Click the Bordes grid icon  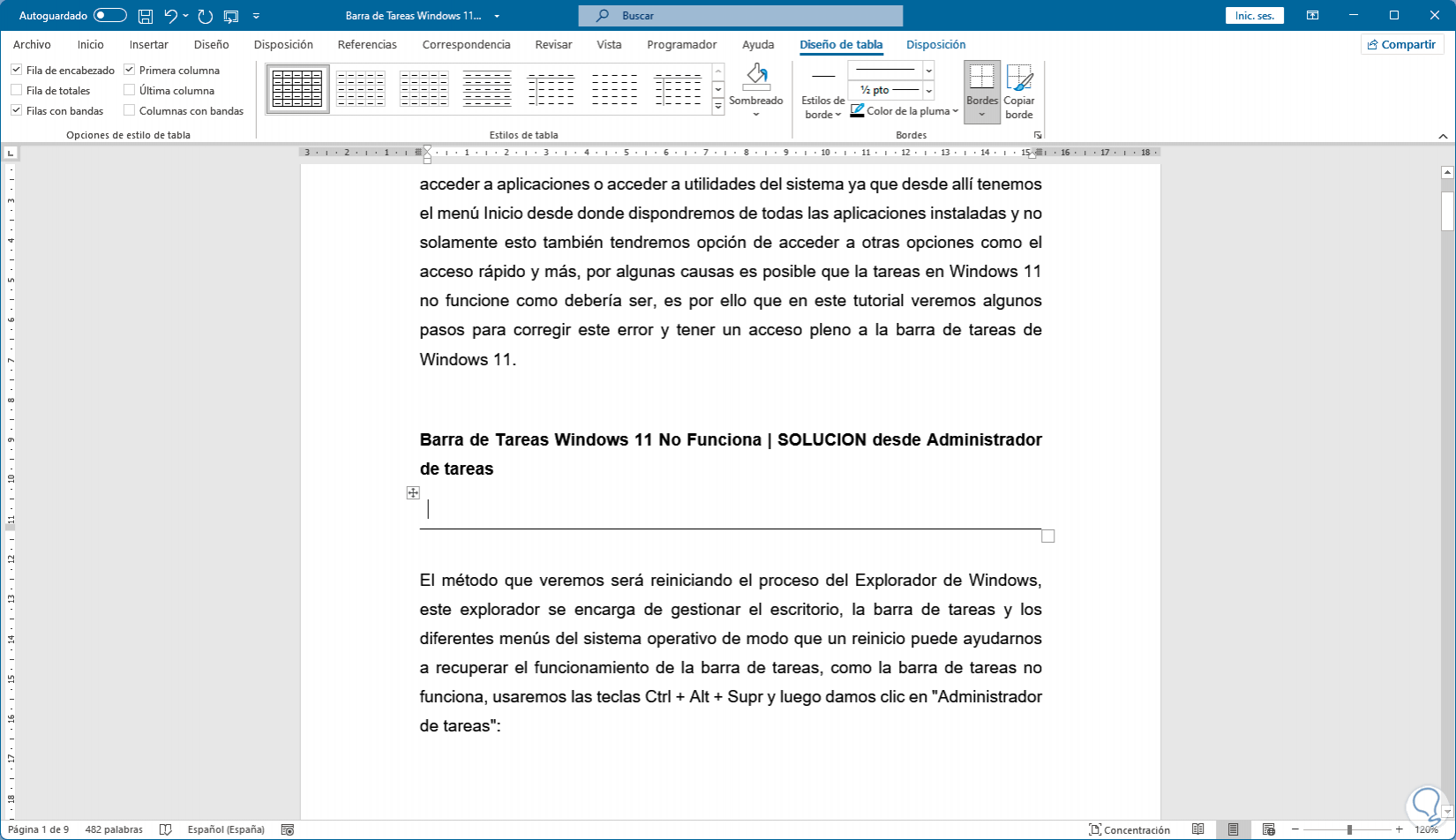point(982,78)
